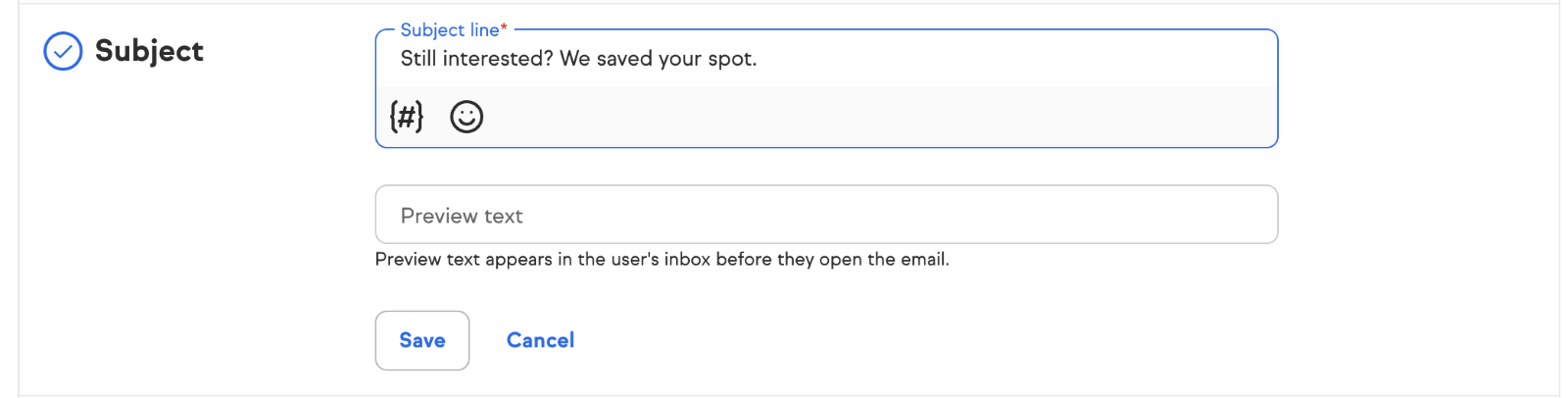1568x398 pixels.
Task: Click the preview text helper description
Action: click(x=661, y=260)
